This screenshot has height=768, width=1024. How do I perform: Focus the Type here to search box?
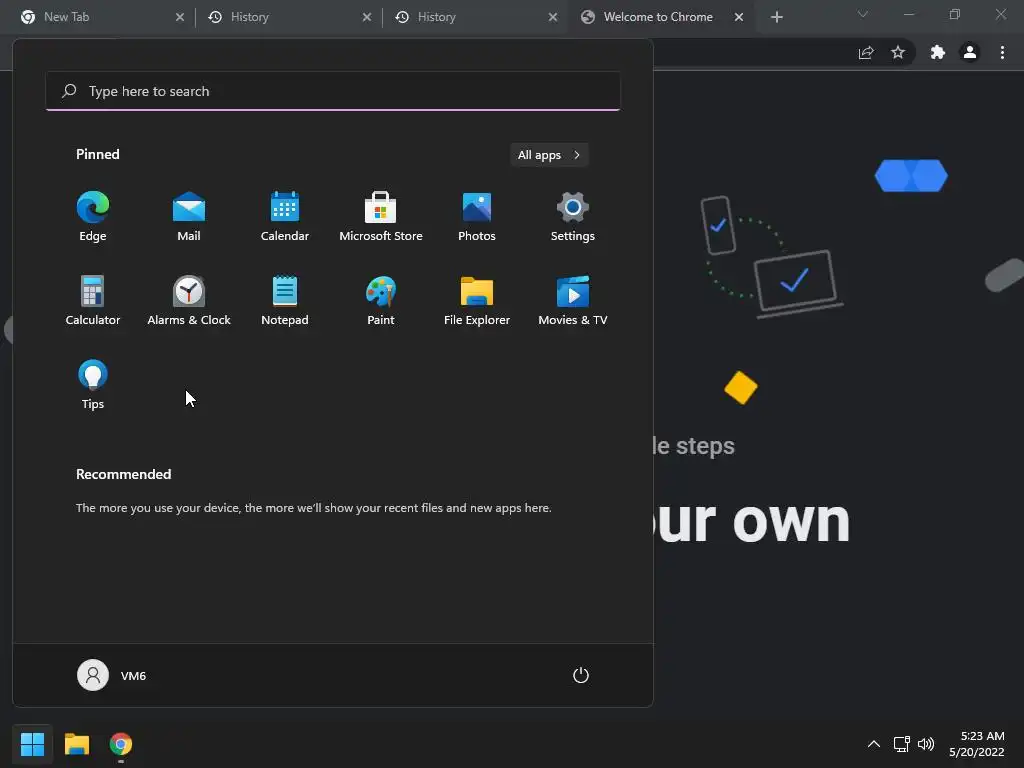(x=333, y=91)
